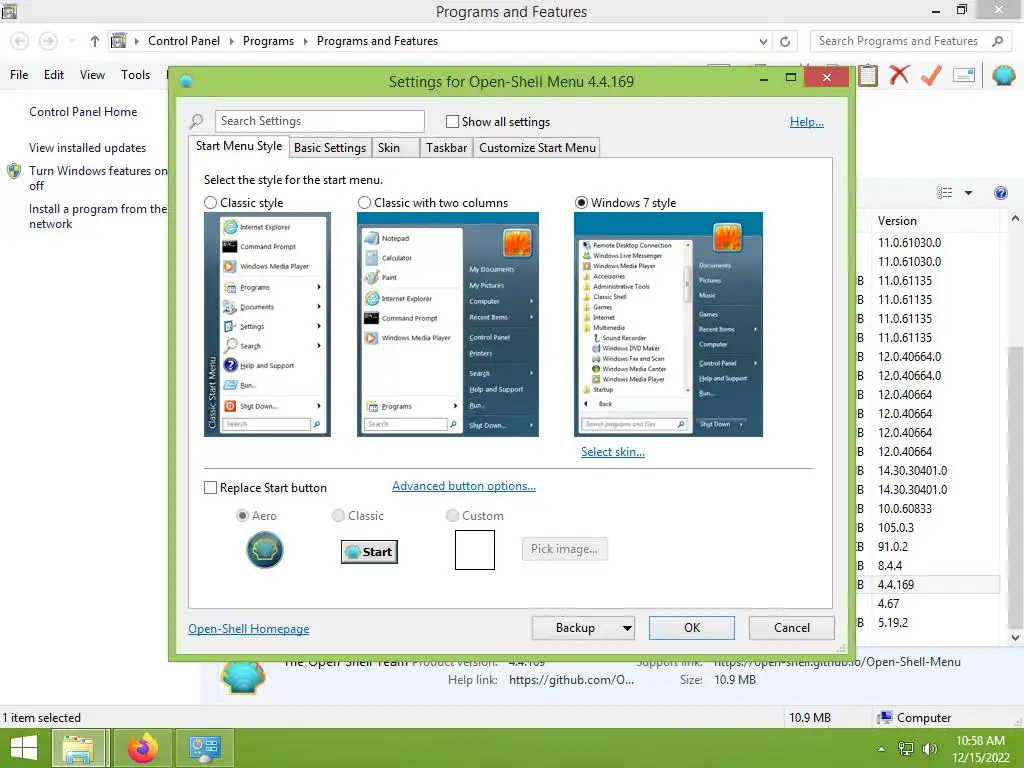Image resolution: width=1024 pixels, height=768 pixels.
Task: Click the red X Delete toolbar icon
Action: tap(899, 75)
